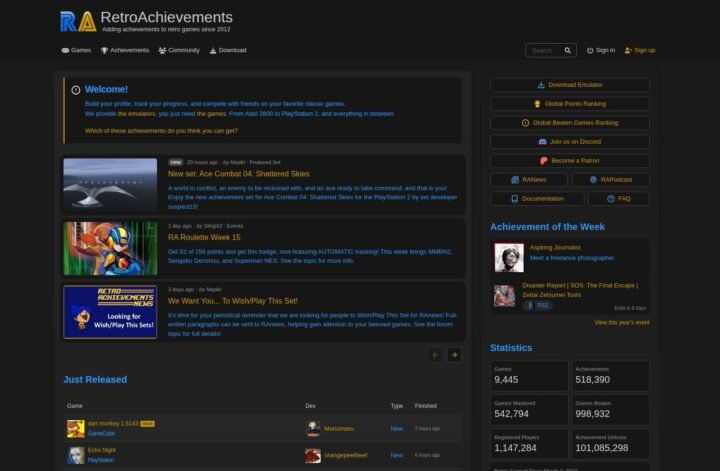720x471 pixels.
Task: Click the Which of these achievements link
Action: 161,131
